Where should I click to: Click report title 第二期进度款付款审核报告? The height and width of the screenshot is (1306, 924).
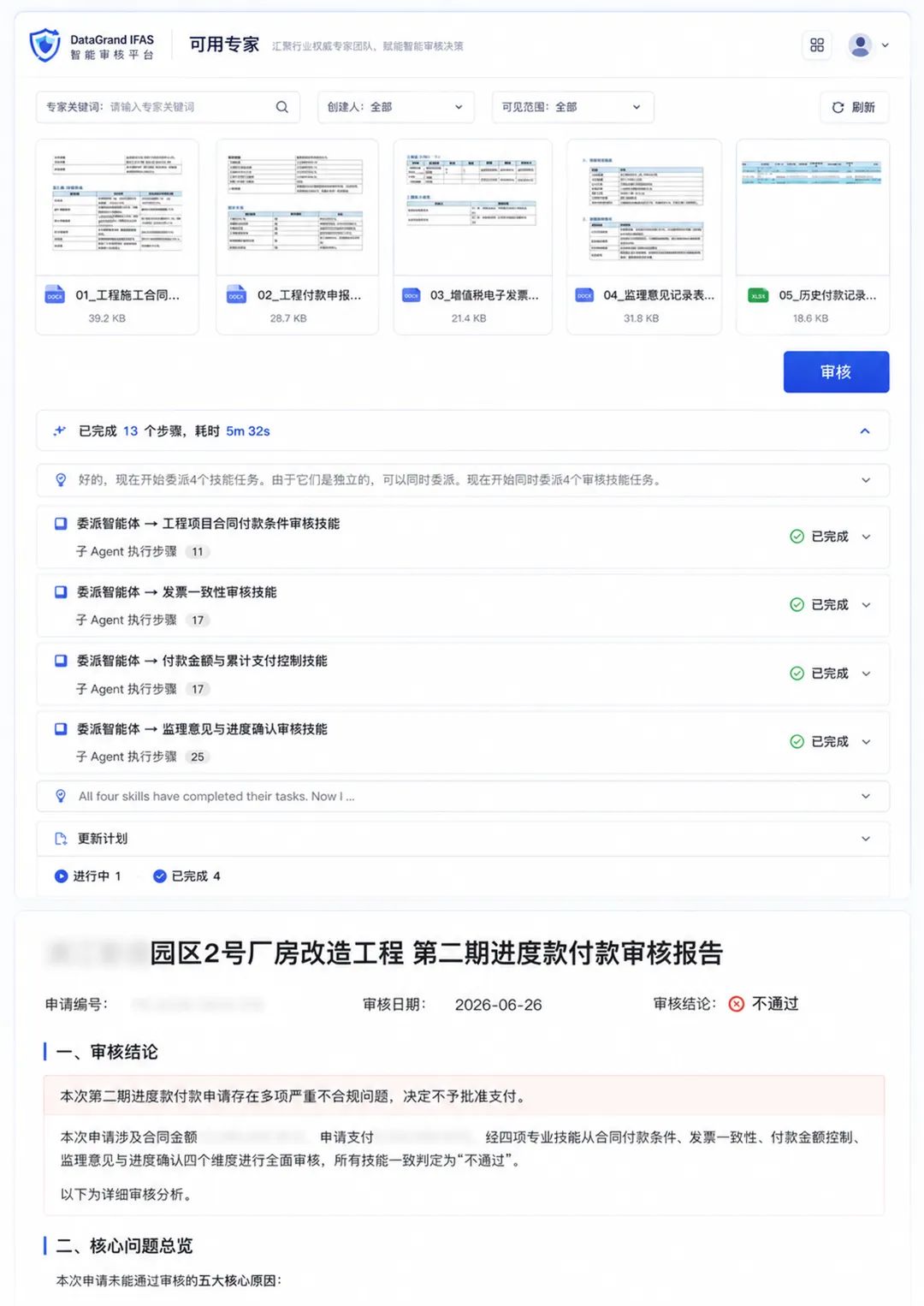click(568, 953)
